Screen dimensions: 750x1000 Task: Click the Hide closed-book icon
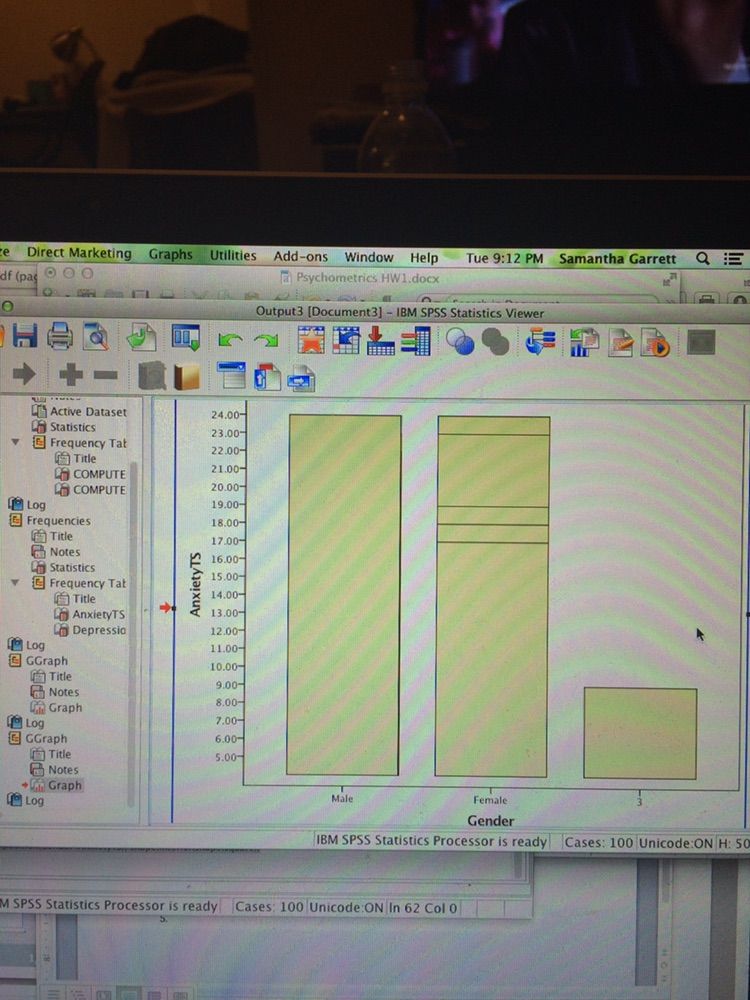click(187, 376)
